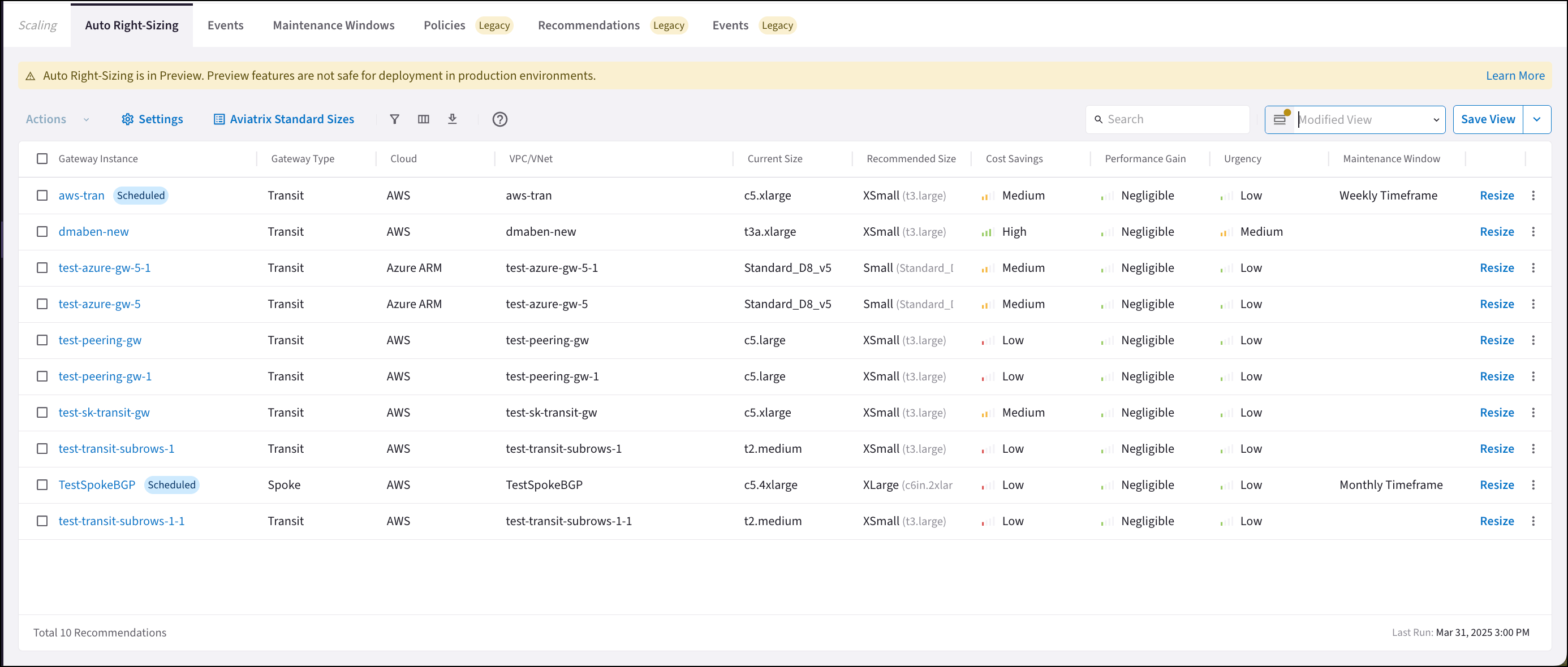Viewport: 1568px width, 667px height.
Task: Expand the Save View split-button arrow
Action: tap(1537, 119)
